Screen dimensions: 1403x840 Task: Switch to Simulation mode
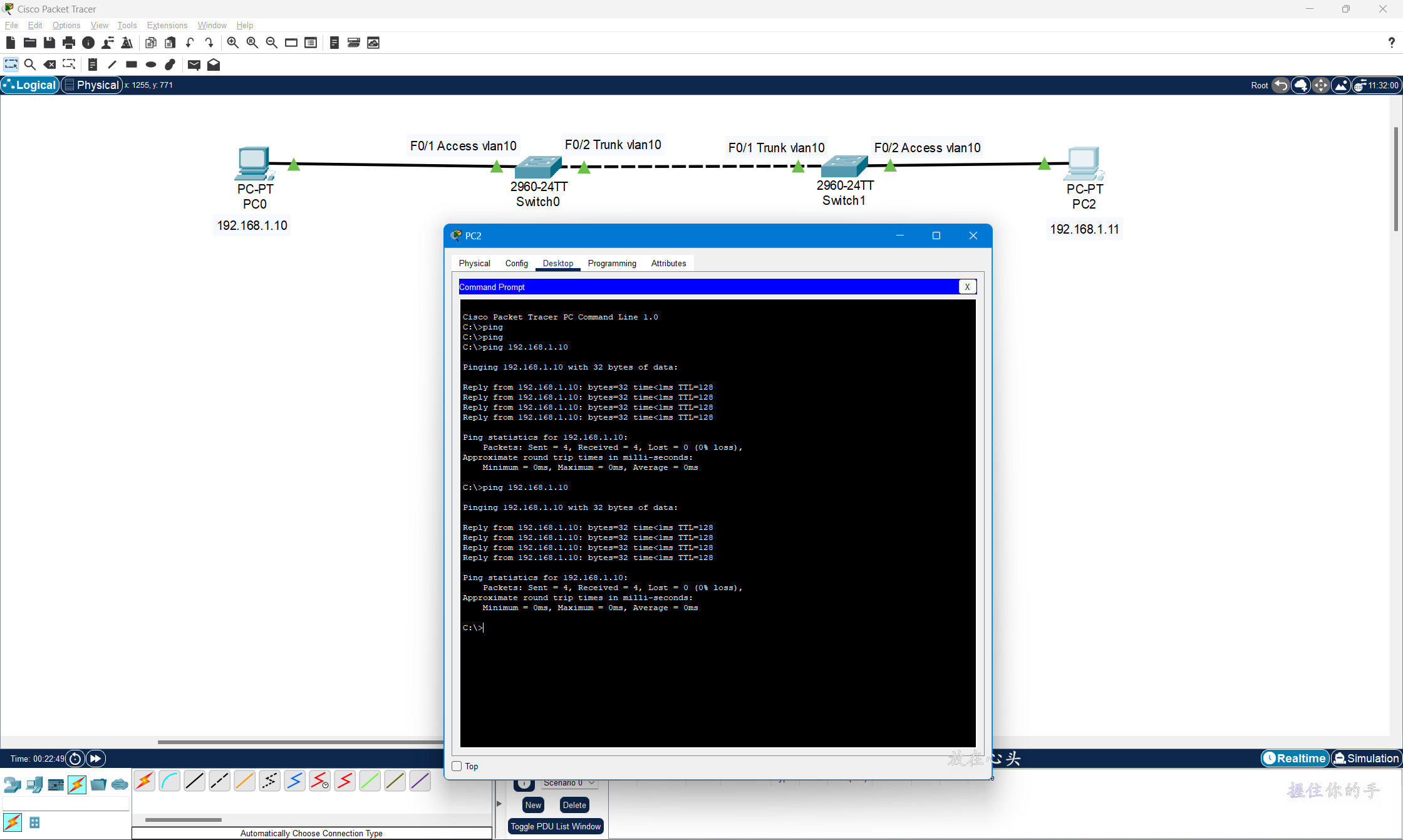(x=1366, y=759)
